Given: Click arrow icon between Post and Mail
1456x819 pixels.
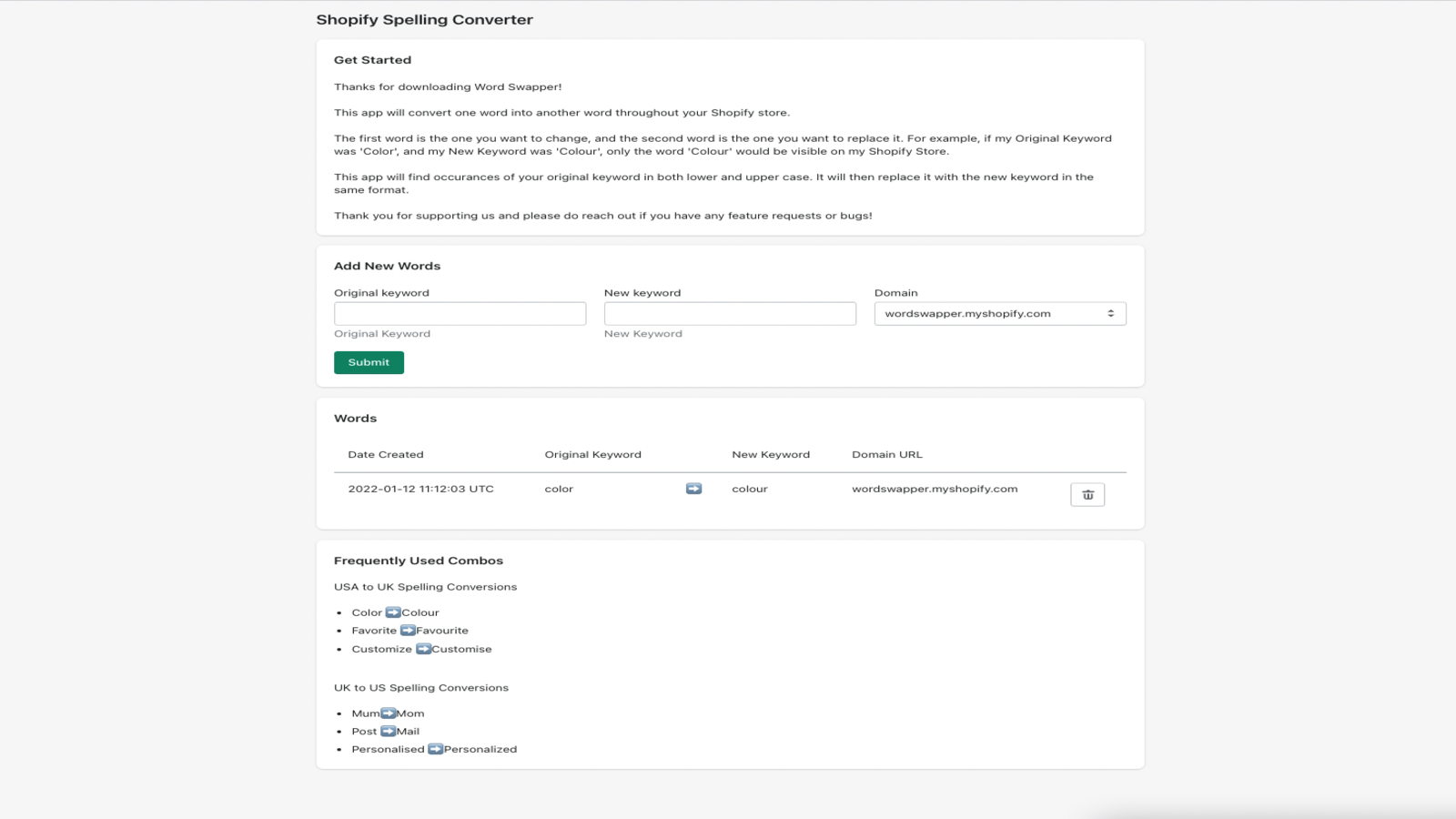Looking at the screenshot, I should coord(388,731).
